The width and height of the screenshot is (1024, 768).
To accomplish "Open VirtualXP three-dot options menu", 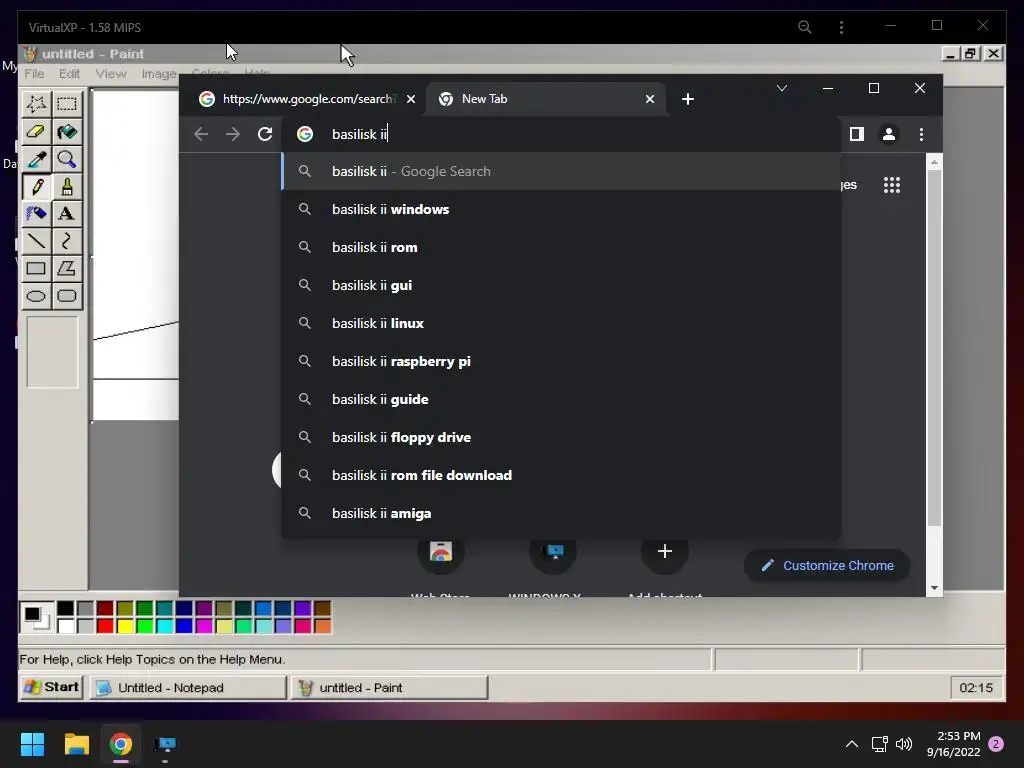I will click(841, 27).
